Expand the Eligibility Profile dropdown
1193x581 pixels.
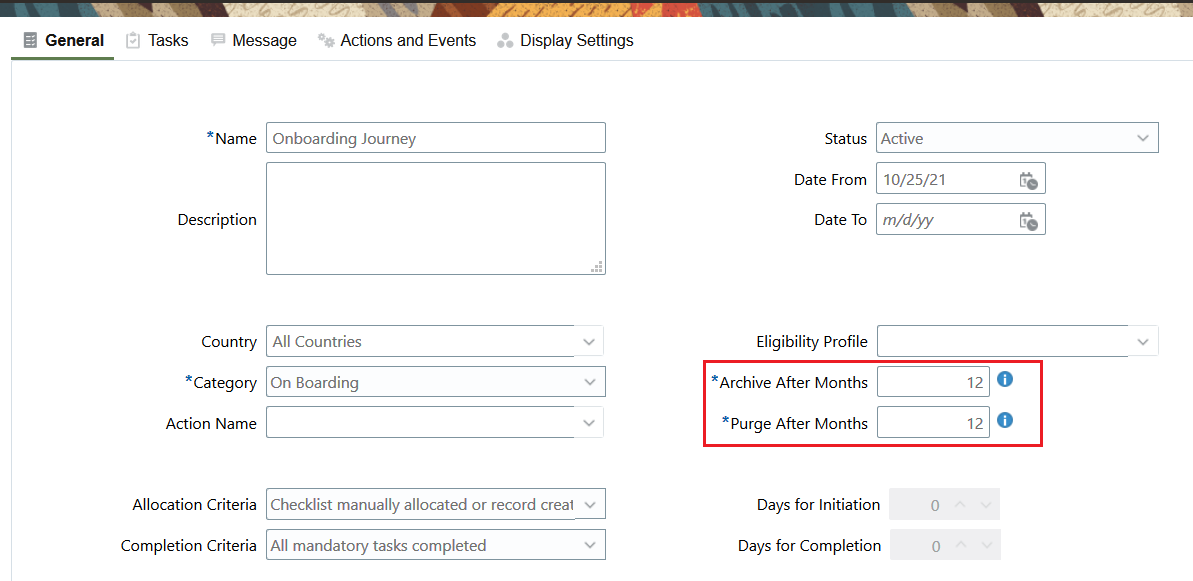click(1143, 342)
